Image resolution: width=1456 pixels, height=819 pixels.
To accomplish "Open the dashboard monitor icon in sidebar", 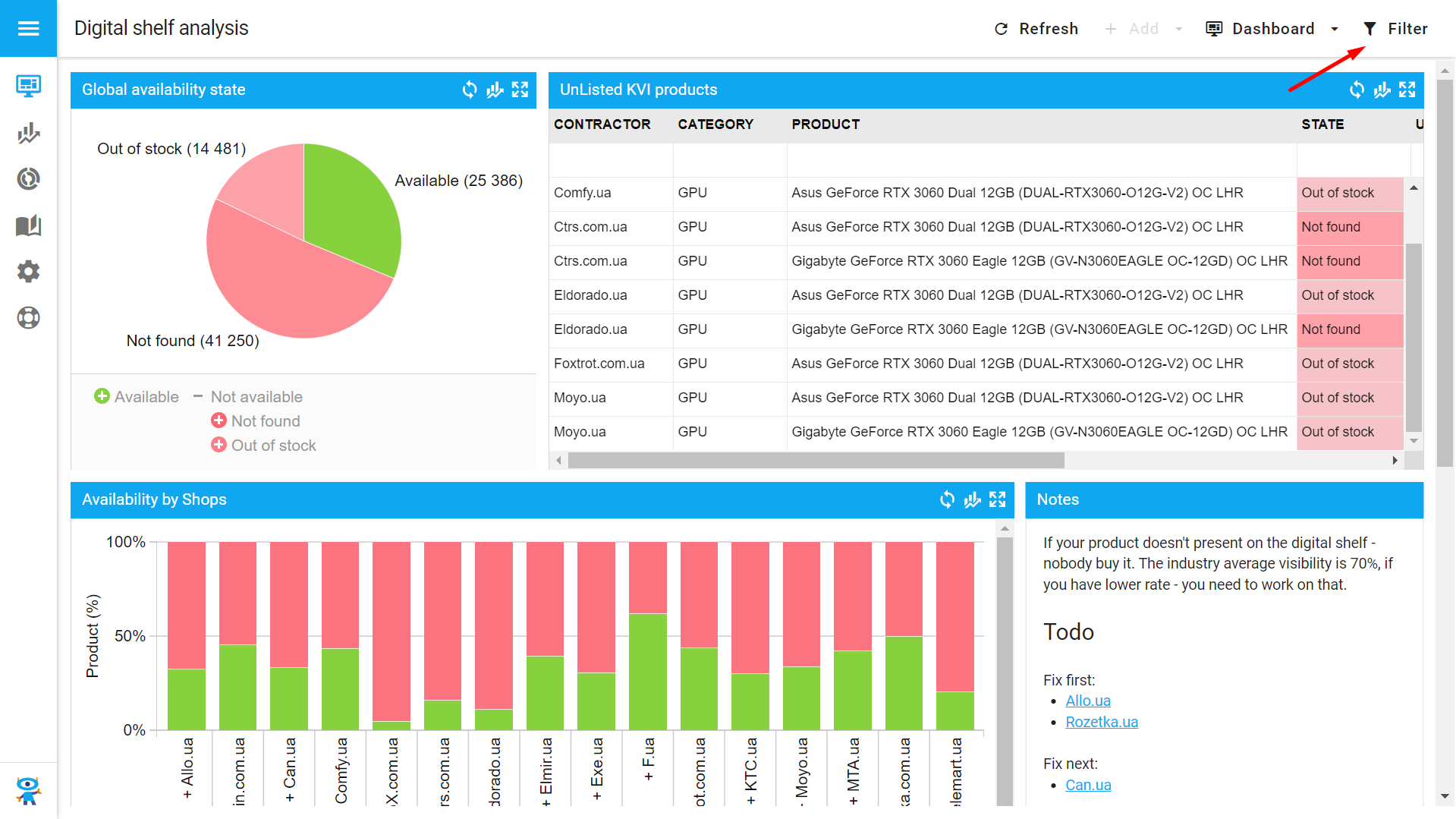I will pyautogui.click(x=28, y=86).
